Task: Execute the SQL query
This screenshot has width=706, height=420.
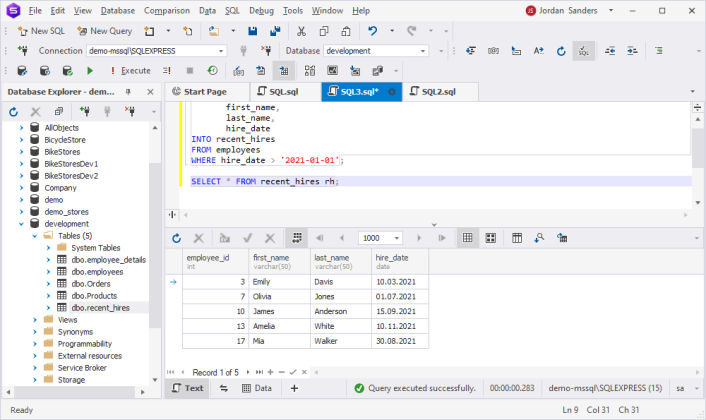Action: click(x=131, y=71)
